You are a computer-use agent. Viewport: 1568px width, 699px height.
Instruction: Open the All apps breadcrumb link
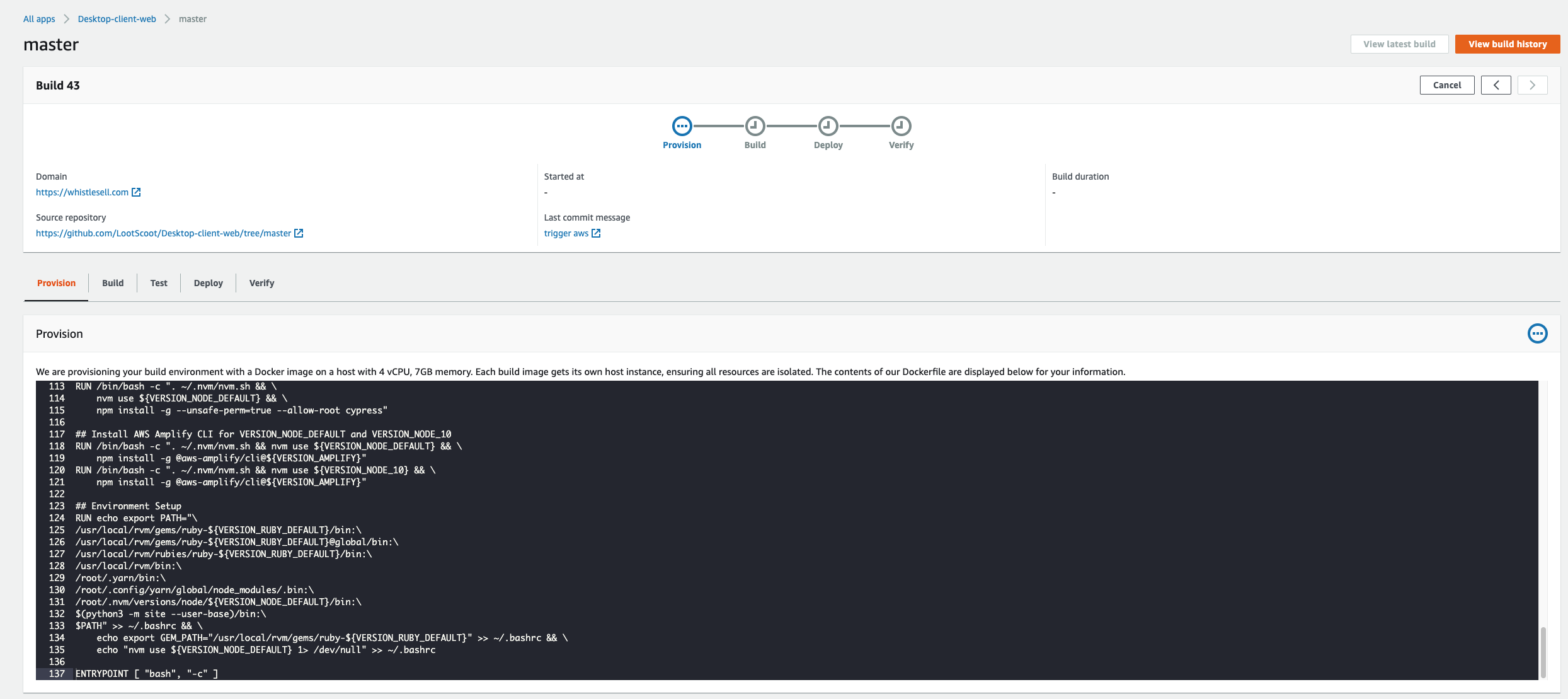tap(38, 18)
